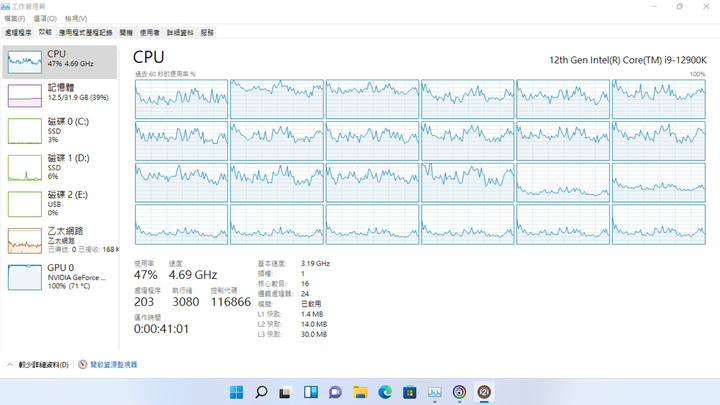Click the 3080 threads count
Image resolution: width=720 pixels, height=405 pixels.
(186, 302)
